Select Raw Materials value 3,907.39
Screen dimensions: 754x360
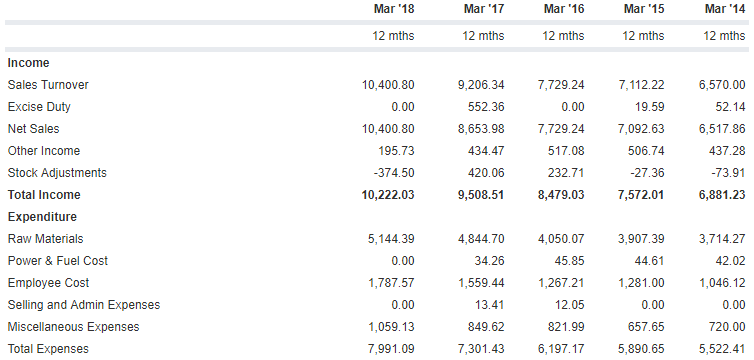641,239
